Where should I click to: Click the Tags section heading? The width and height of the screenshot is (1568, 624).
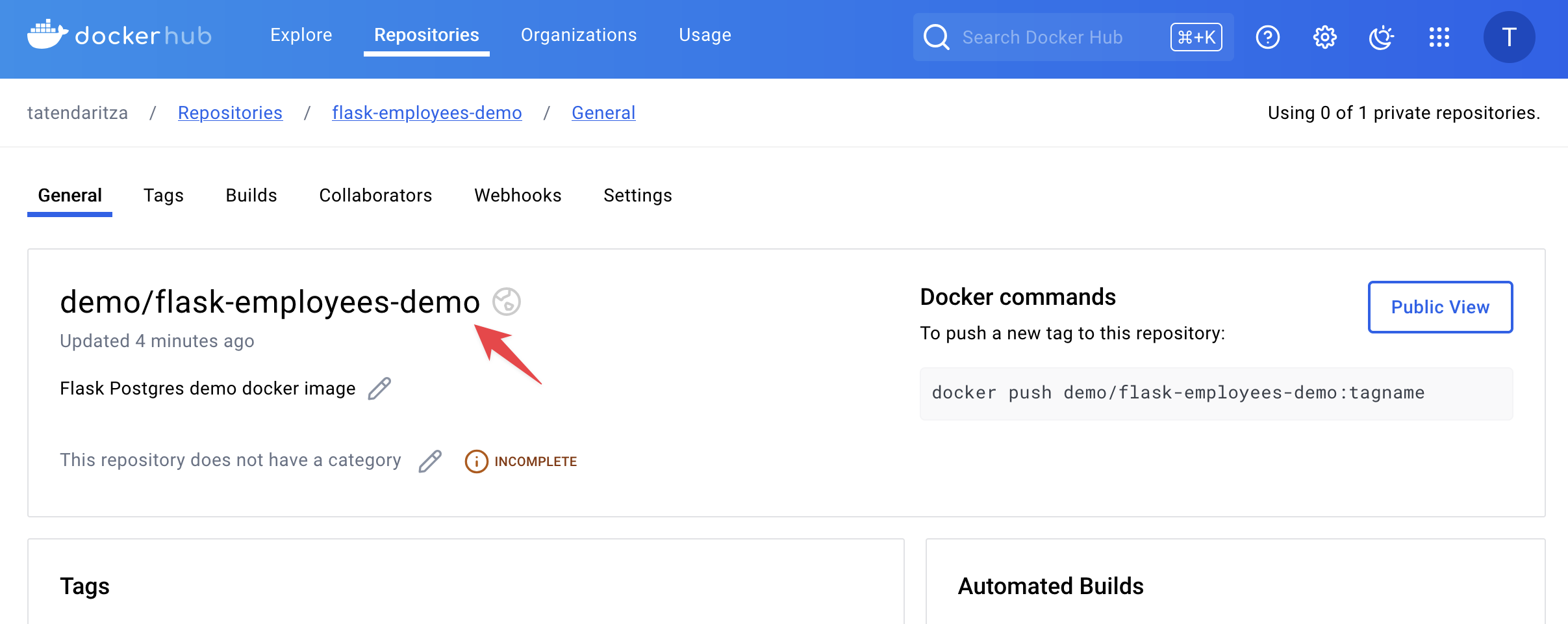click(x=84, y=586)
